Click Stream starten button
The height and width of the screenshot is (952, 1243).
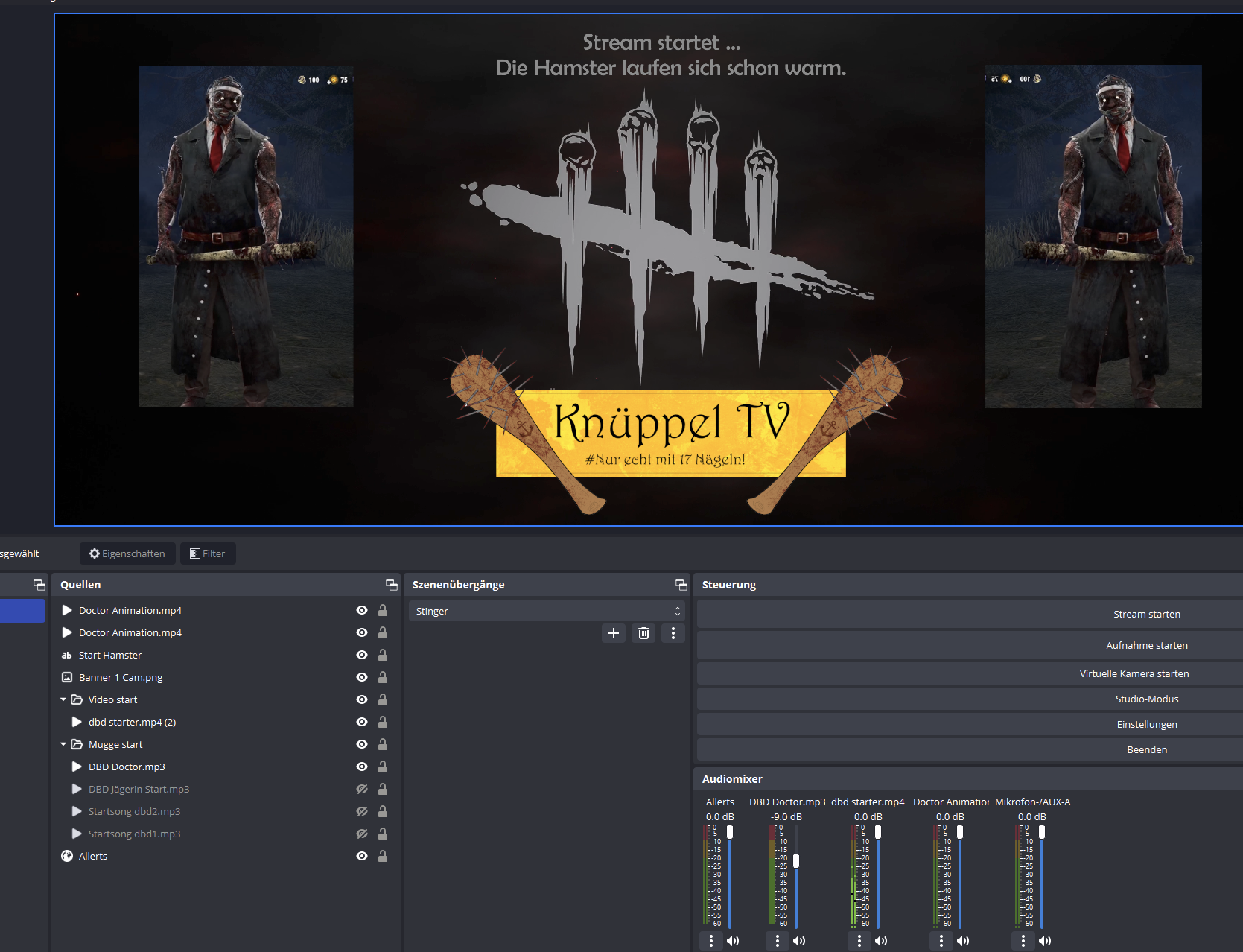point(1146,614)
